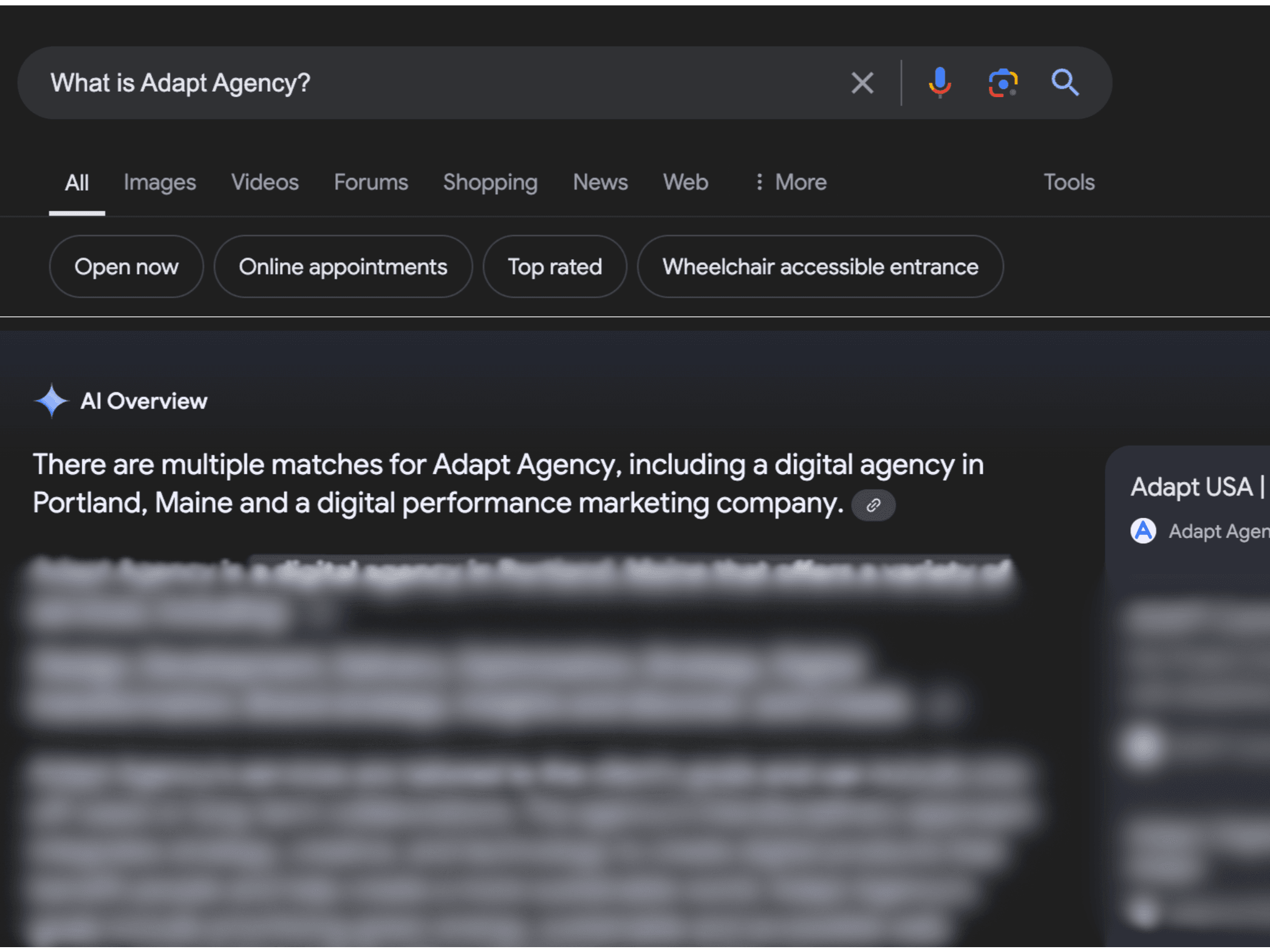Click the Adapt Agency circular A logo

click(x=1143, y=531)
